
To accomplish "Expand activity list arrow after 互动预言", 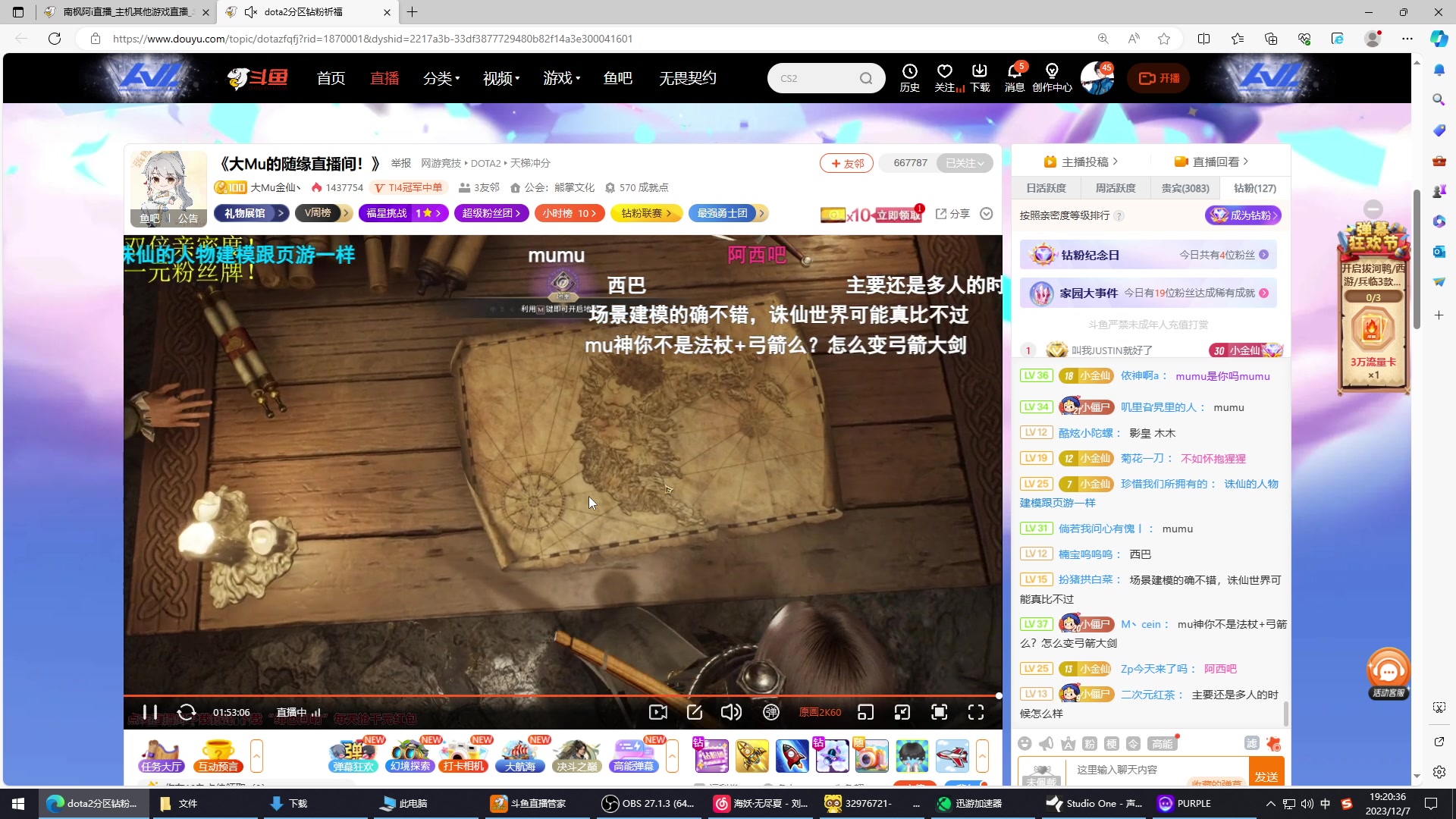I will [x=256, y=756].
